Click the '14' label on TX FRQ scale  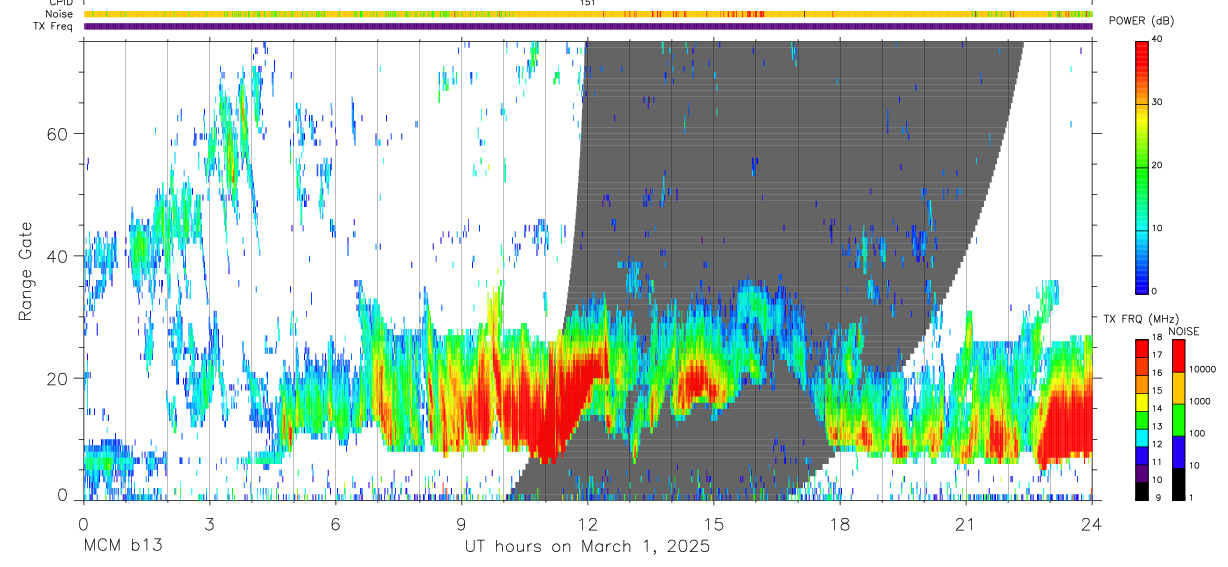click(1157, 409)
